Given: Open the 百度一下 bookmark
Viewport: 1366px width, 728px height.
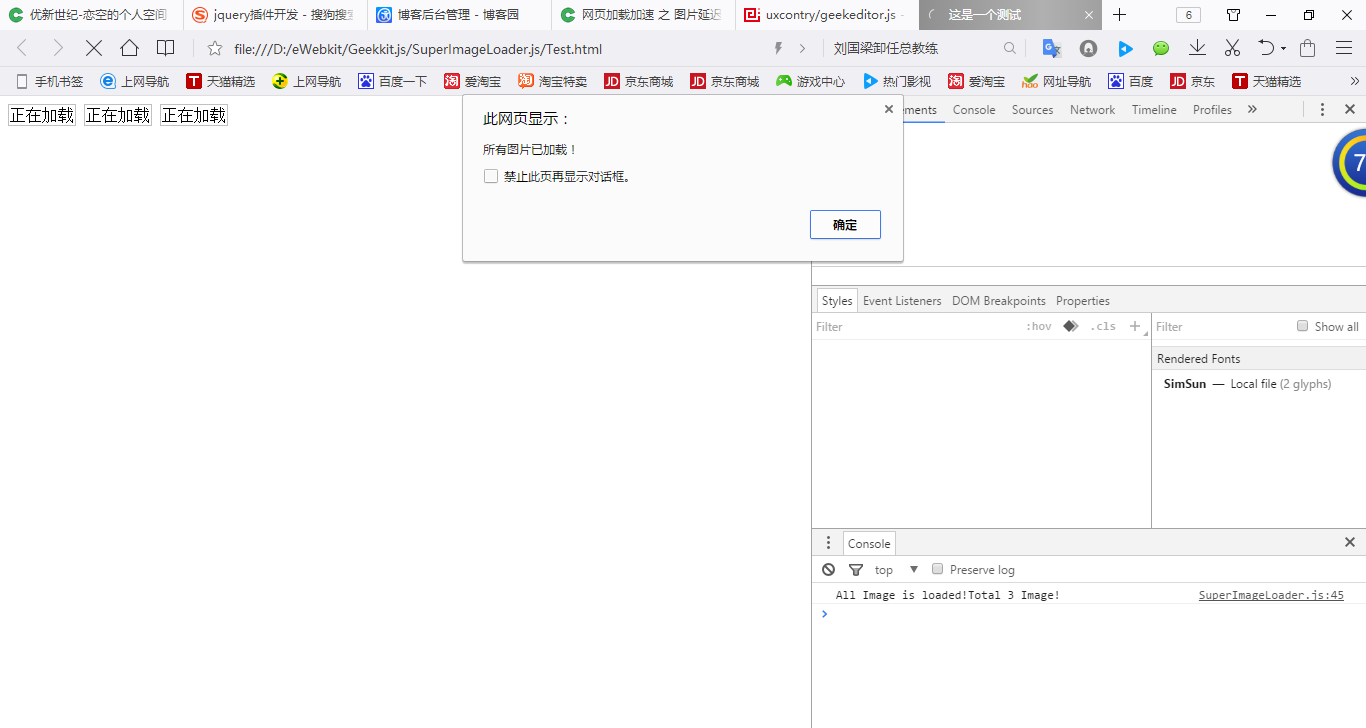Looking at the screenshot, I should [393, 82].
